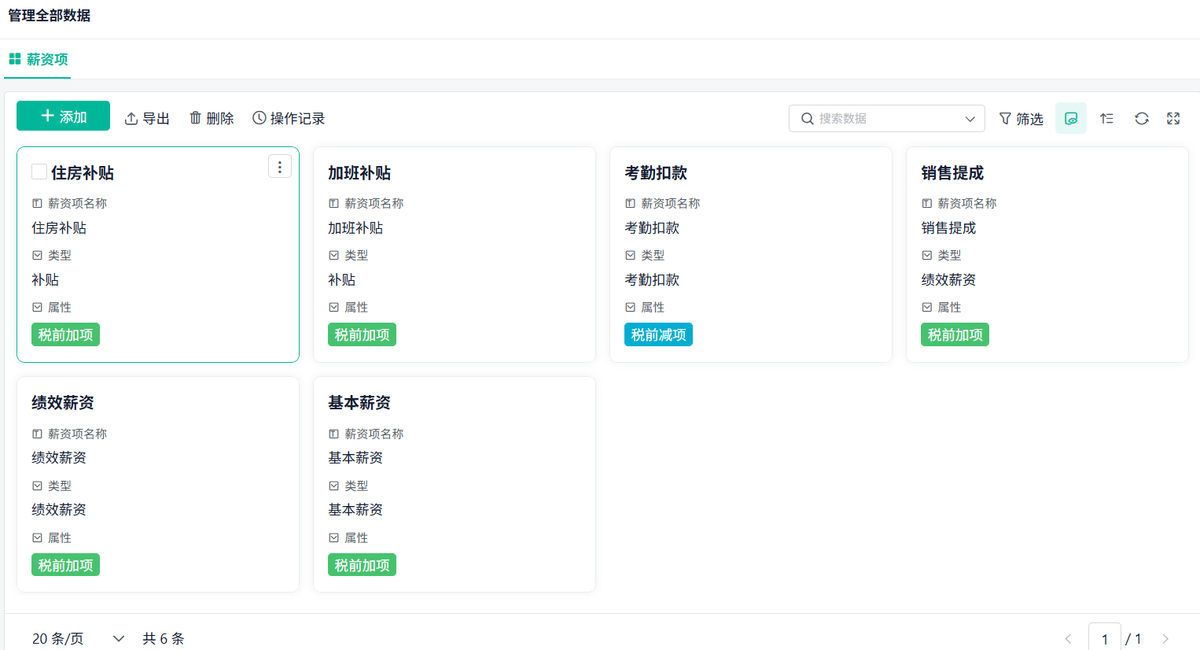Go to the next page arrow
This screenshot has height=650, width=1200.
coord(1165,638)
